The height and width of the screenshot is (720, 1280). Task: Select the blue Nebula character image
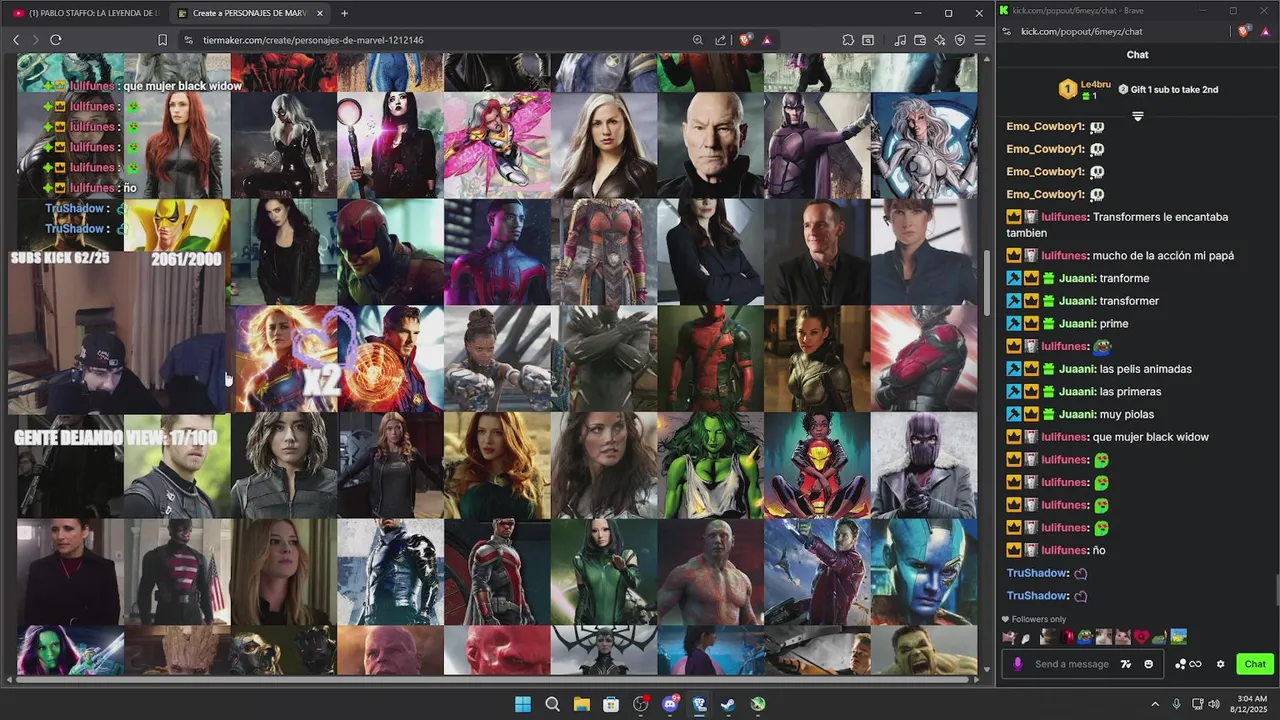(x=924, y=572)
